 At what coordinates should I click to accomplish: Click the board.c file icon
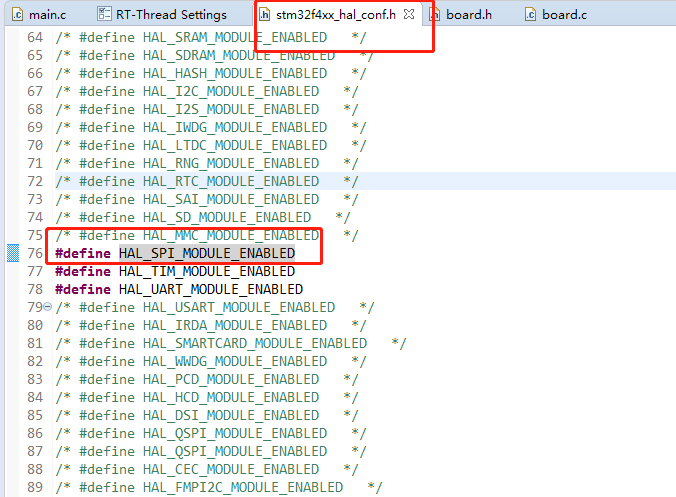[x=530, y=15]
